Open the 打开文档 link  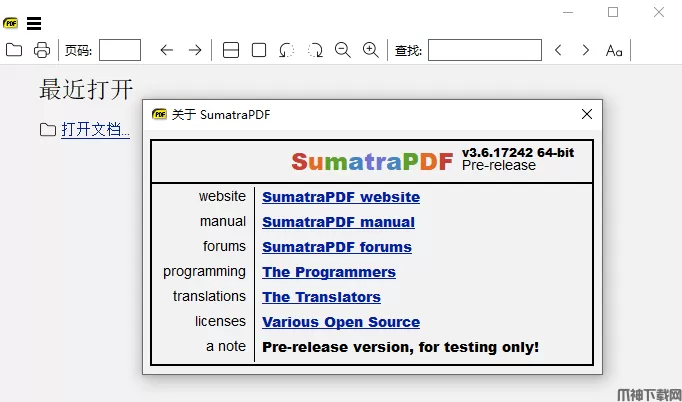95,129
